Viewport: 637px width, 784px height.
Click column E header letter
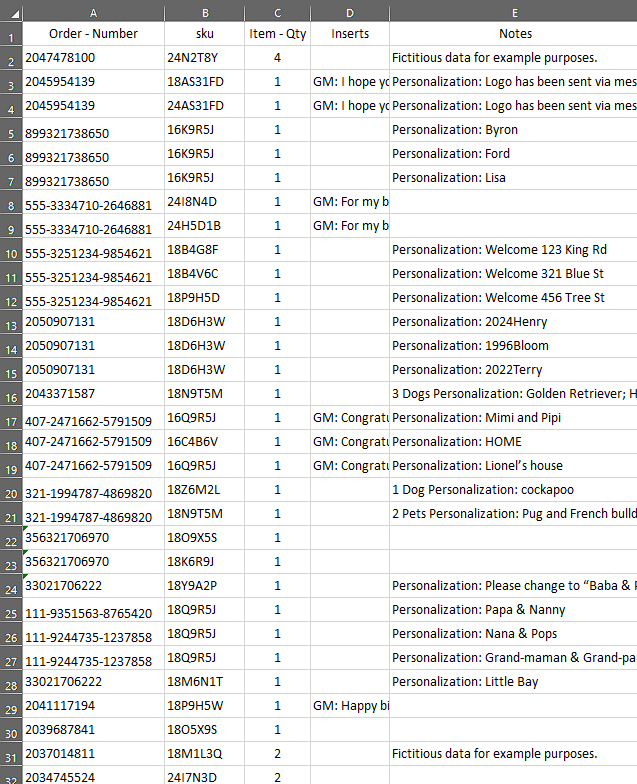[x=513, y=11]
